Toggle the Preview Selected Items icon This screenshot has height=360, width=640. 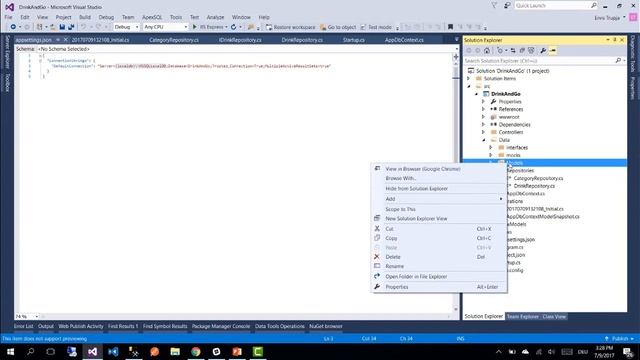coord(553,51)
